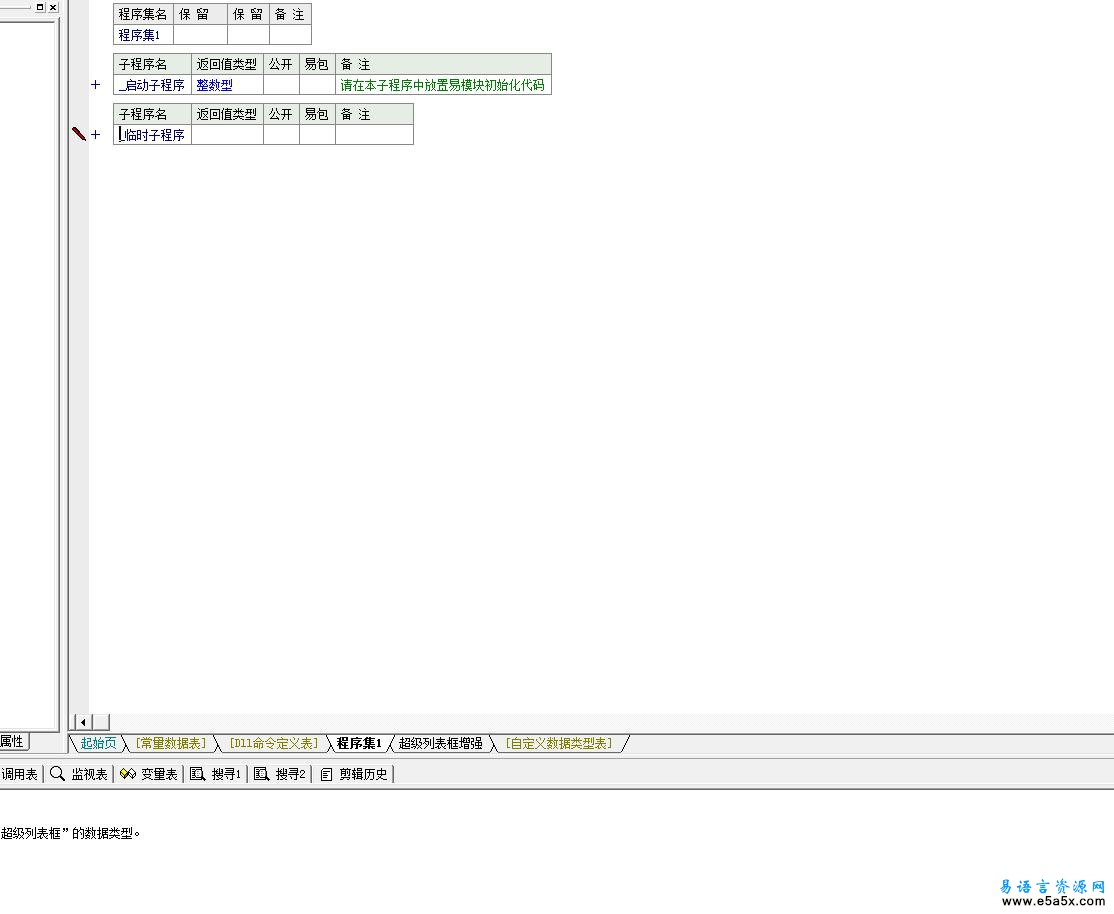
Task: Click 返回值类型 header above _临时子程序
Action: pos(227,114)
